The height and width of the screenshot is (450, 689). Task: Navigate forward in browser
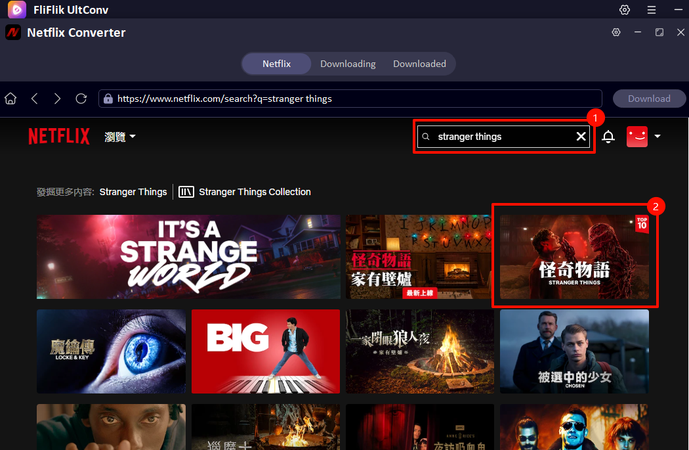(x=57, y=98)
